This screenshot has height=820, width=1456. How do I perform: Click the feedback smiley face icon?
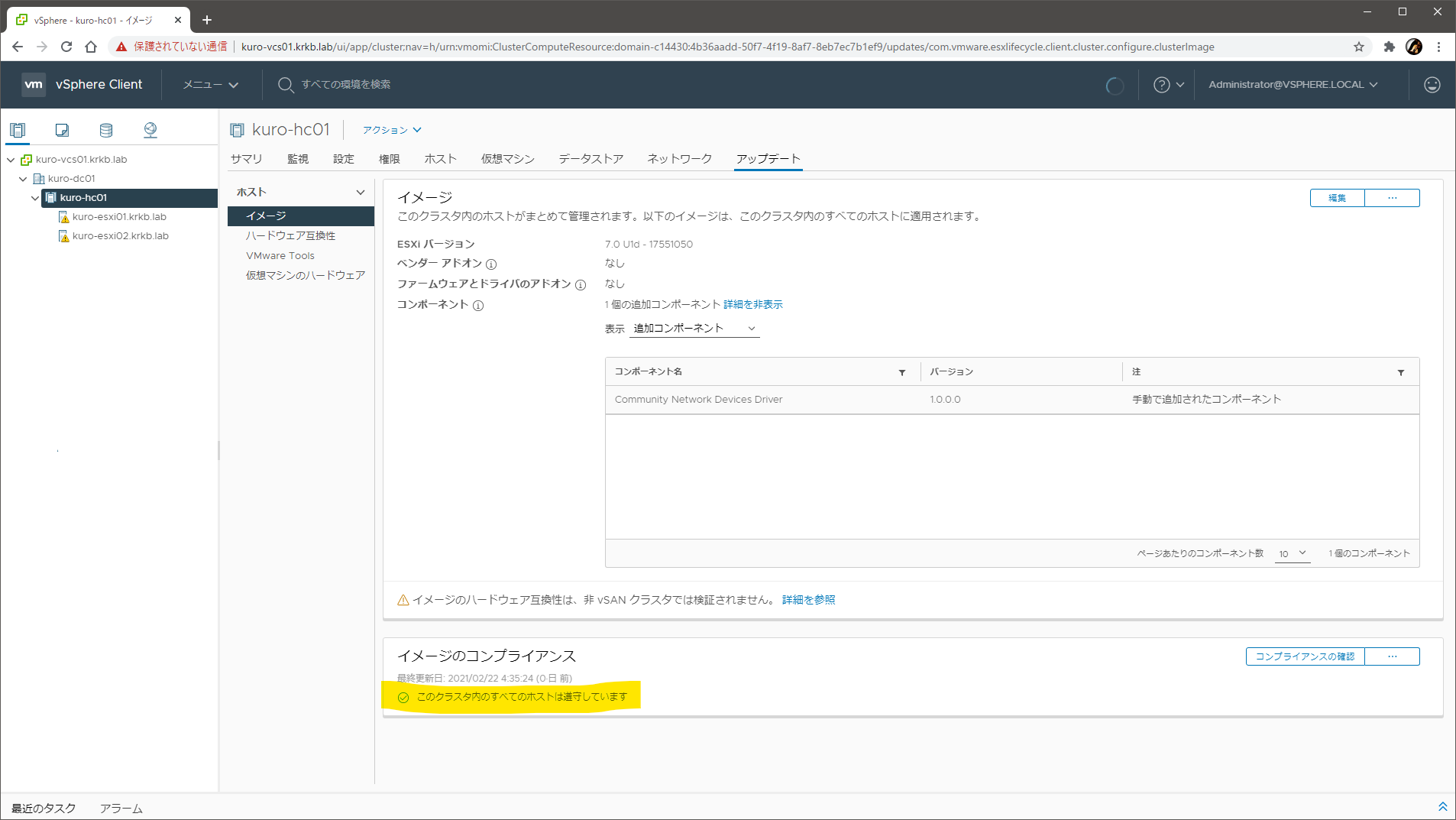click(x=1432, y=85)
